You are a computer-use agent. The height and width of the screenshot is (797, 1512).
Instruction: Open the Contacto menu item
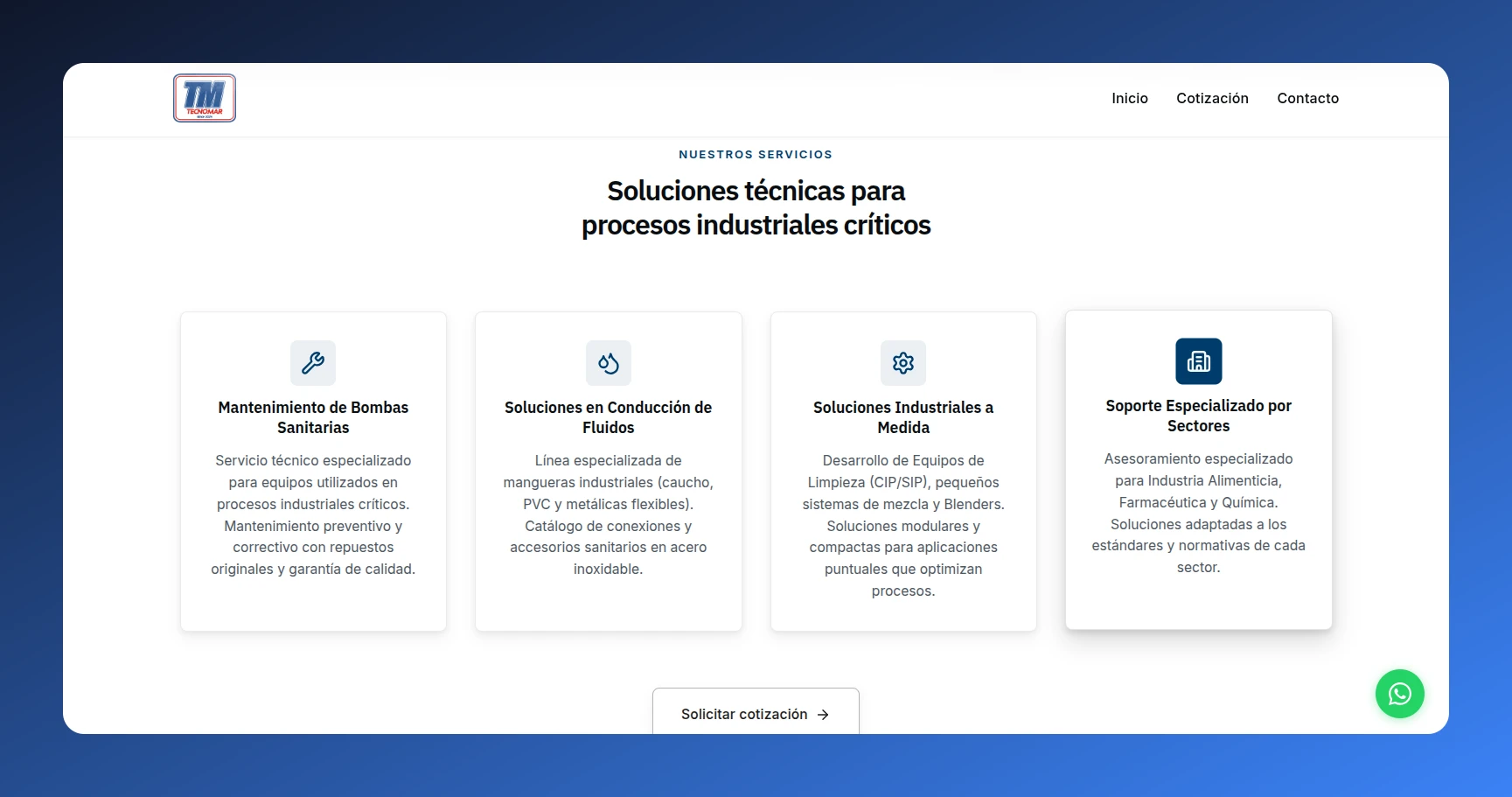1308,98
